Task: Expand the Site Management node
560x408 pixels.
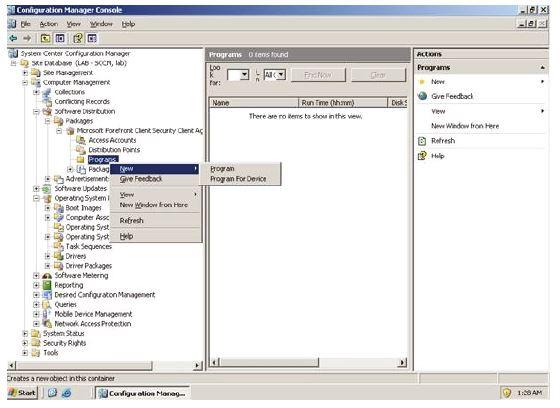Action: tap(25, 73)
